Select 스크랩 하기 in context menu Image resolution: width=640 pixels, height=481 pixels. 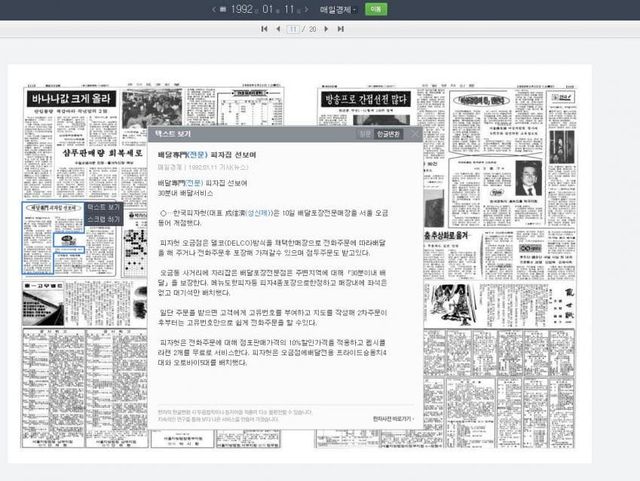(x=104, y=218)
